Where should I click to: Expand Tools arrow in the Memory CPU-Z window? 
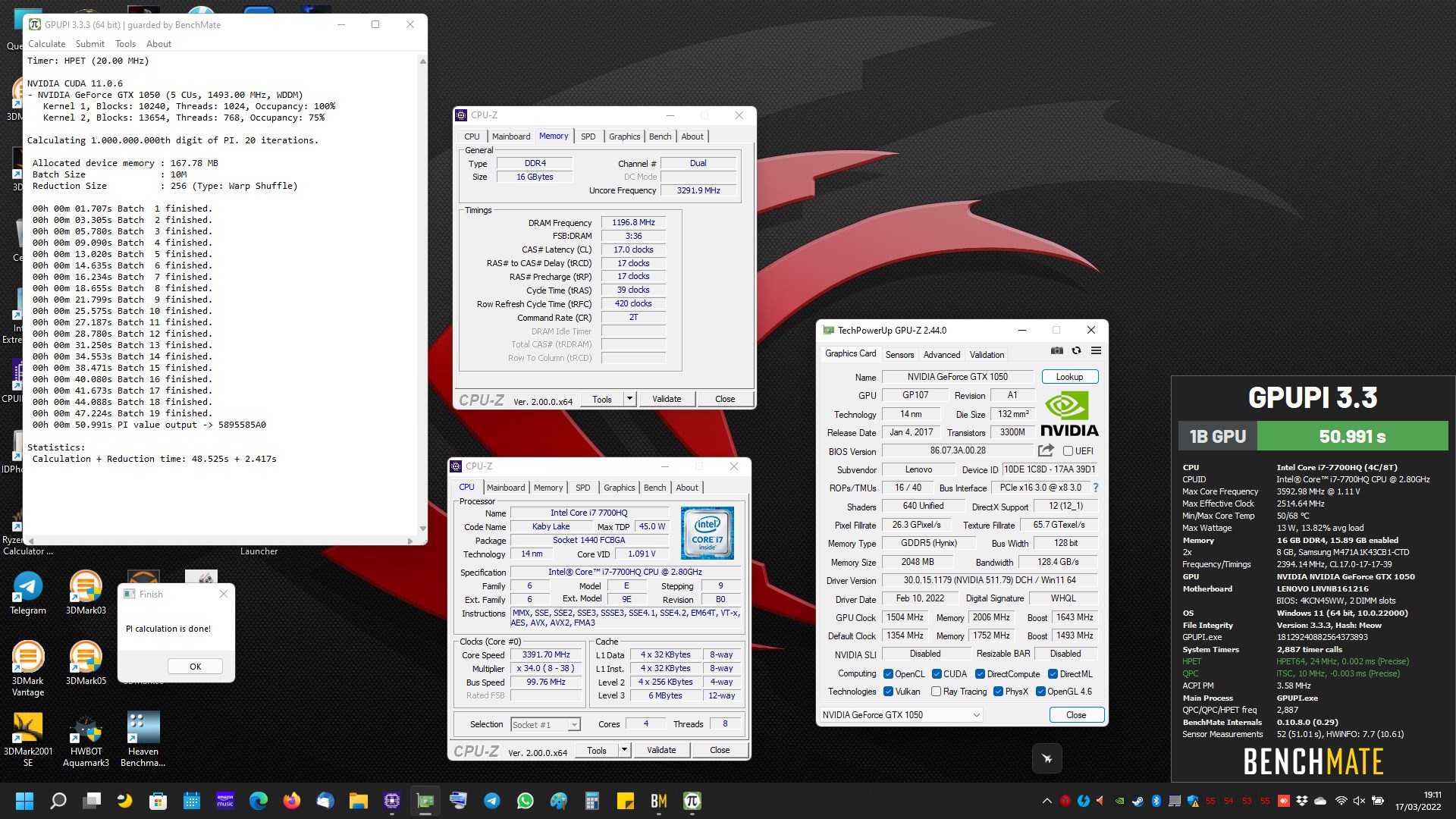click(x=629, y=399)
